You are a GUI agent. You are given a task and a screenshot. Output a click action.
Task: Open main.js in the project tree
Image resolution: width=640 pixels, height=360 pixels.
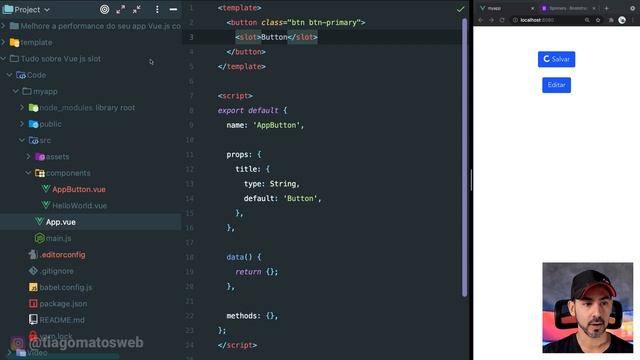58,238
